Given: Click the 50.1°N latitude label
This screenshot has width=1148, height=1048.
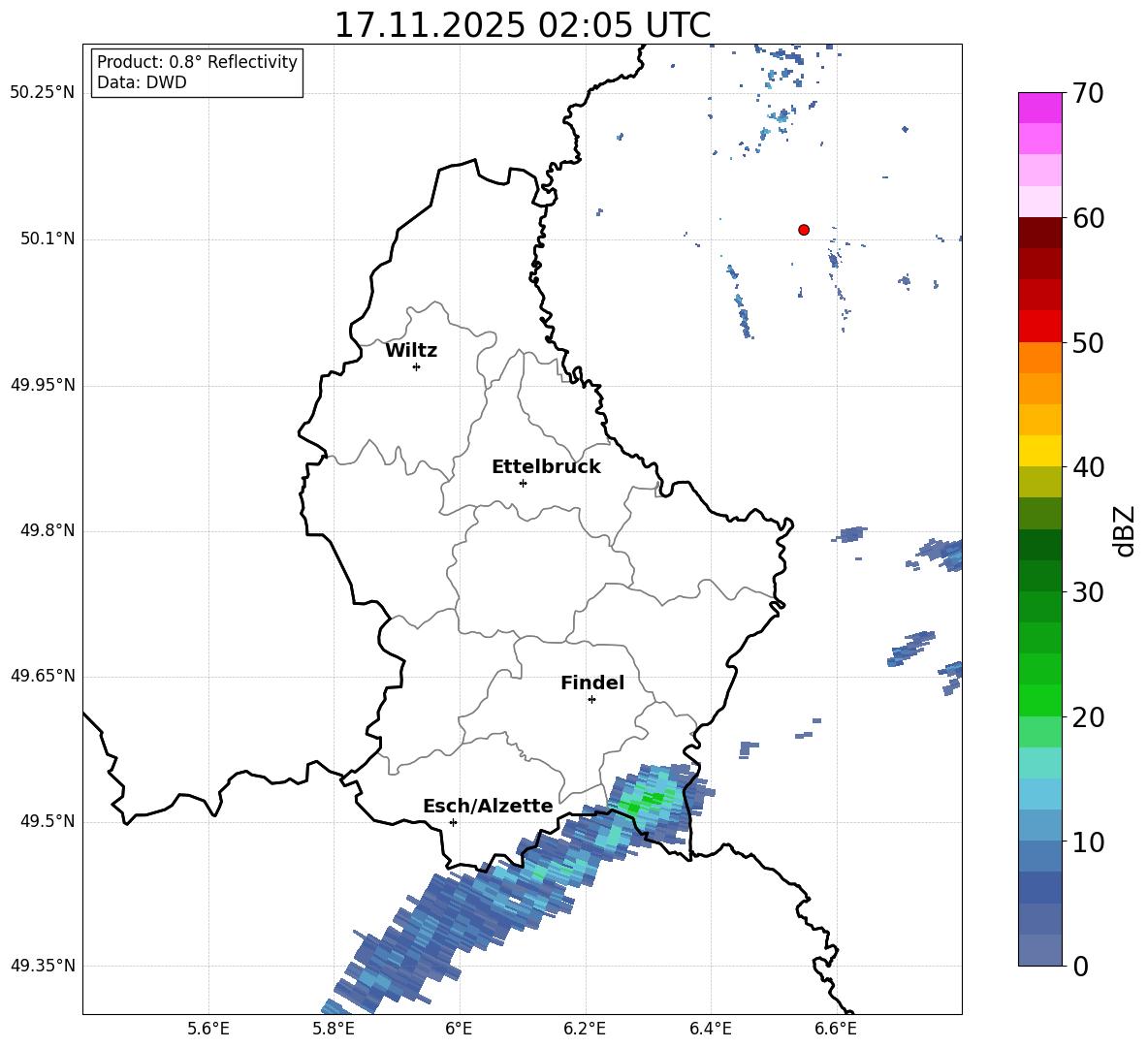Looking at the screenshot, I should [48, 239].
